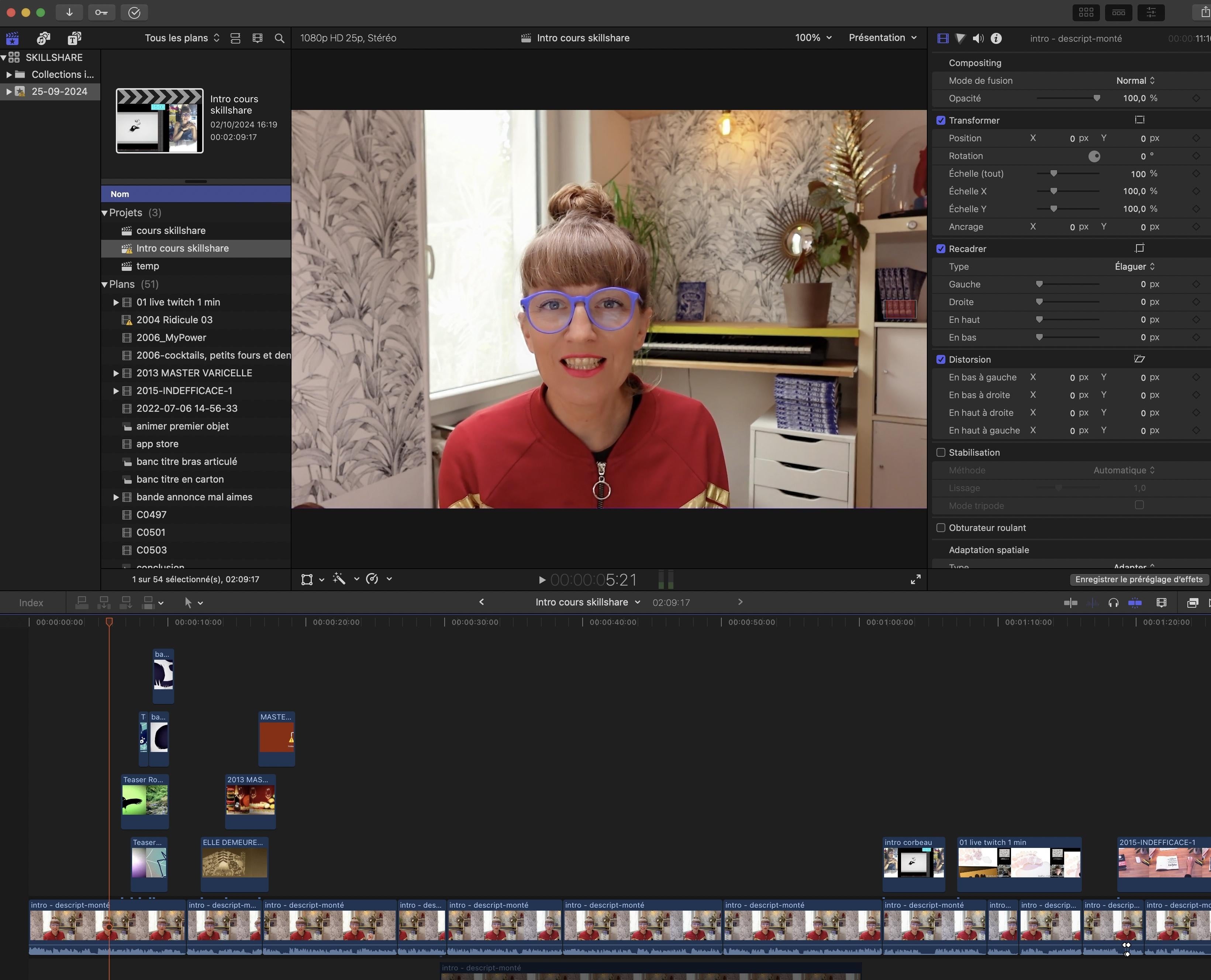This screenshot has height=980, width=1211.
Task: Click the import media arrow button
Action: [x=69, y=13]
